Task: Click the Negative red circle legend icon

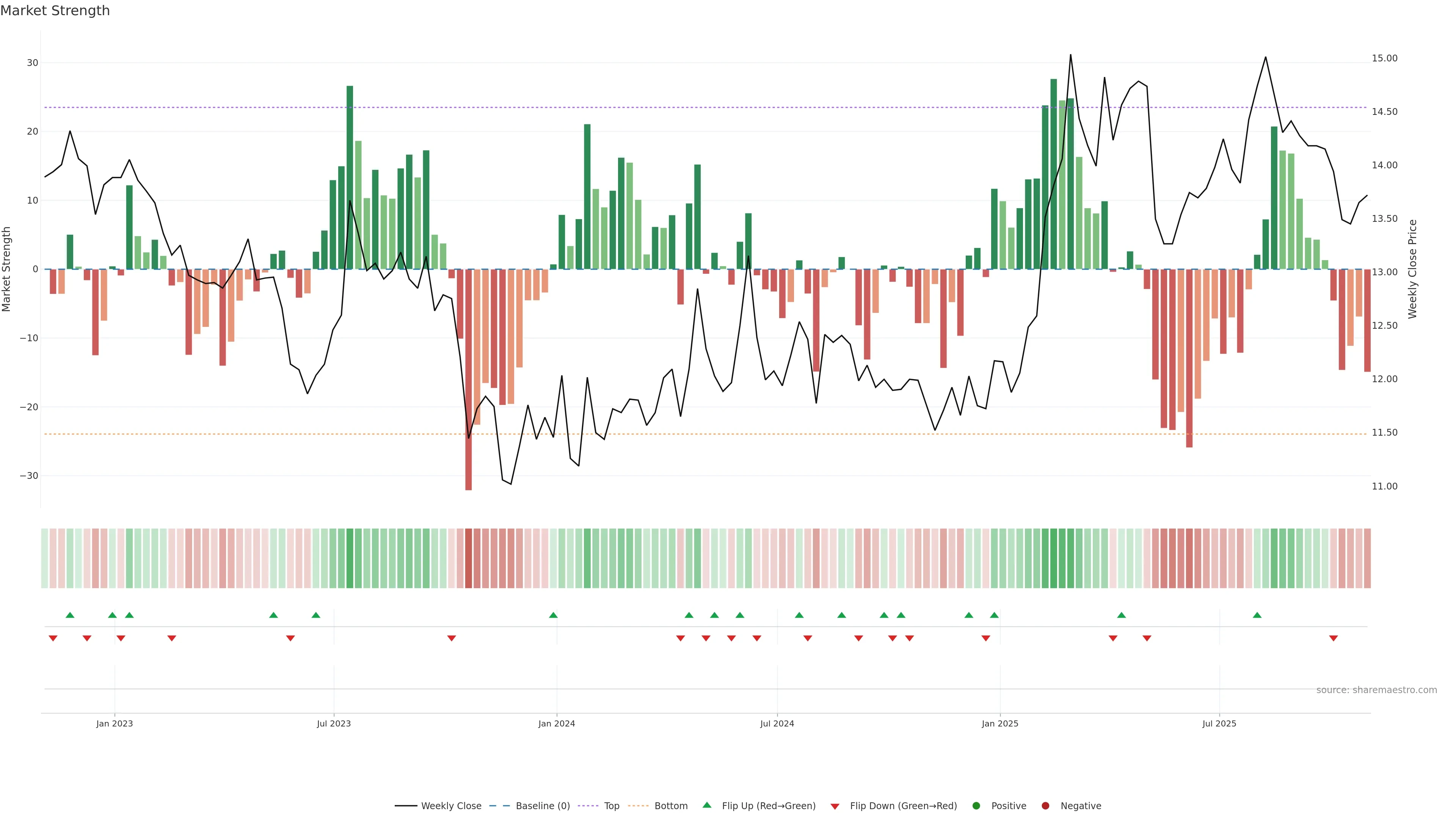Action: click(x=1045, y=806)
